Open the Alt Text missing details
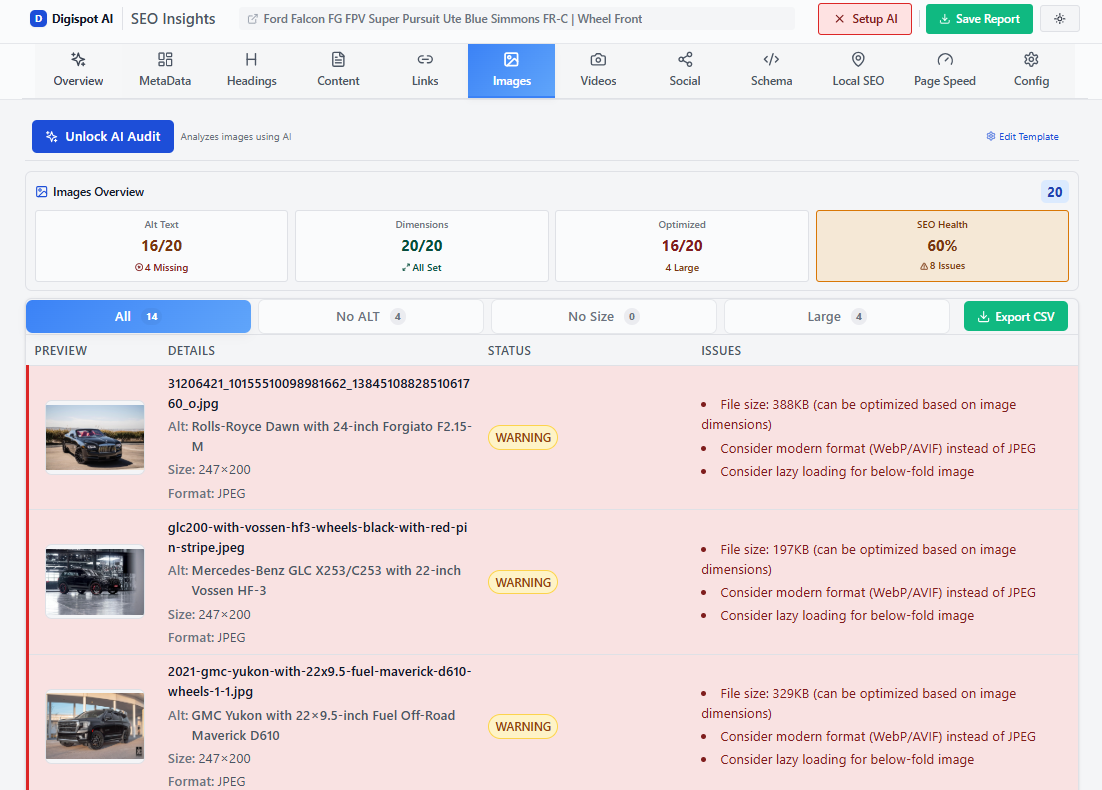This screenshot has width=1102, height=790. pyautogui.click(x=161, y=245)
